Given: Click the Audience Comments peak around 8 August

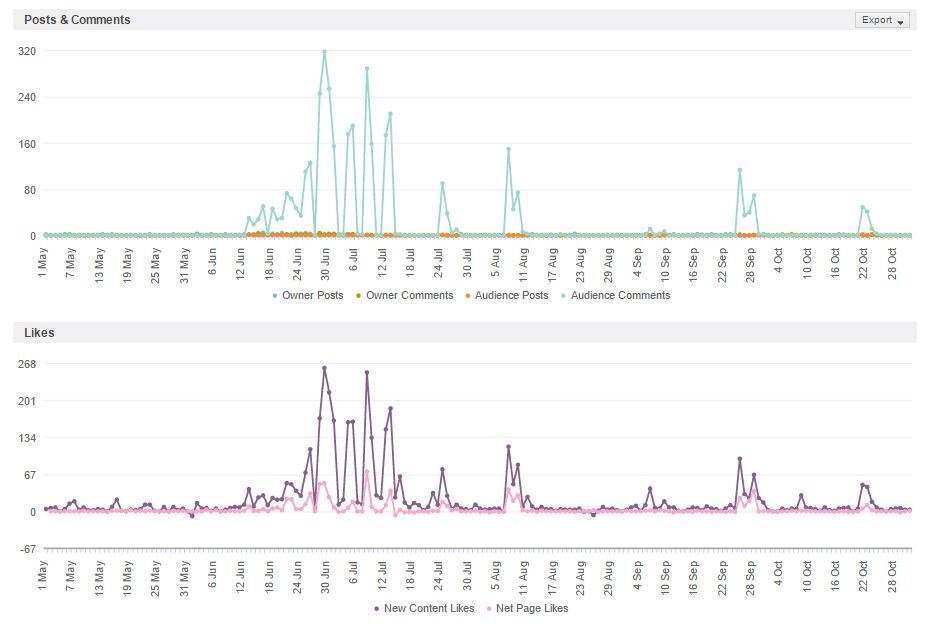Looking at the screenshot, I should 508,149.
